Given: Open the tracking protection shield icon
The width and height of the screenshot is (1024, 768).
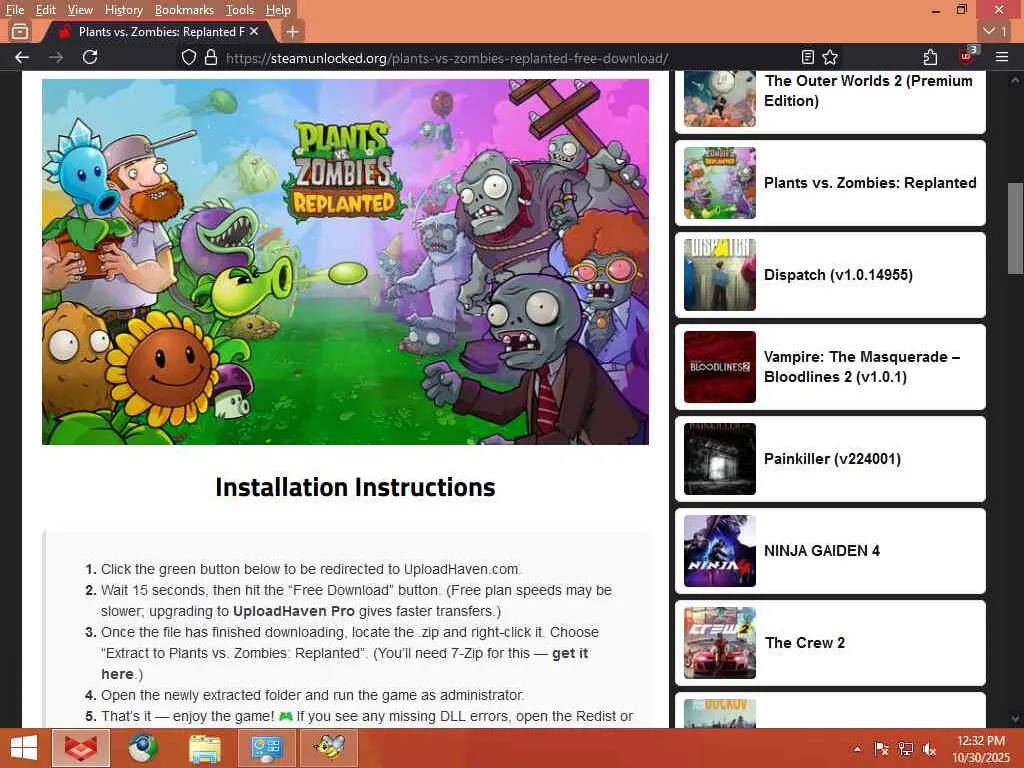Looking at the screenshot, I should [x=189, y=57].
